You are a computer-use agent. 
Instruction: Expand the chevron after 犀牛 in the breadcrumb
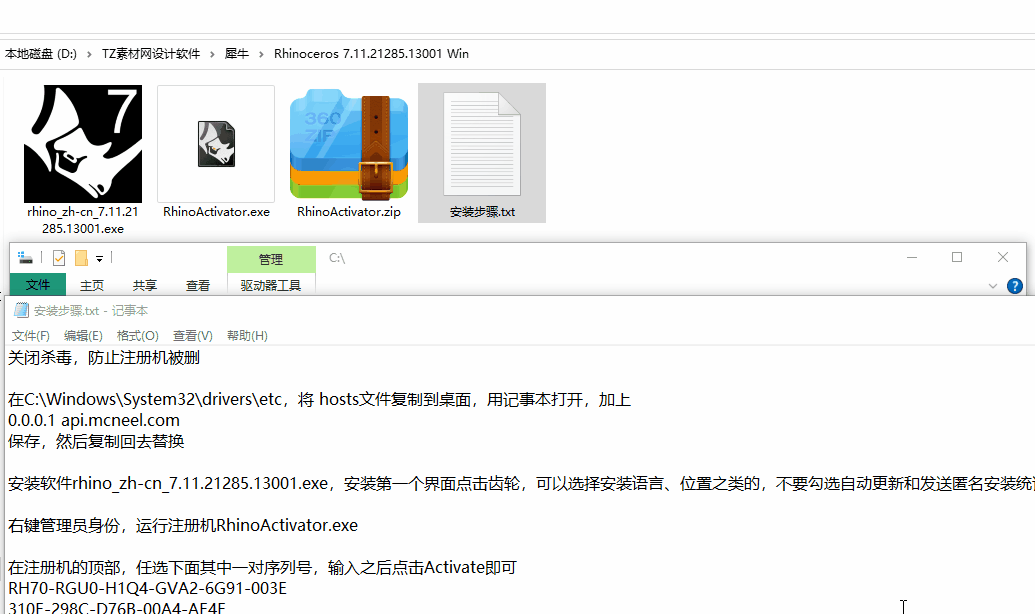(261, 54)
